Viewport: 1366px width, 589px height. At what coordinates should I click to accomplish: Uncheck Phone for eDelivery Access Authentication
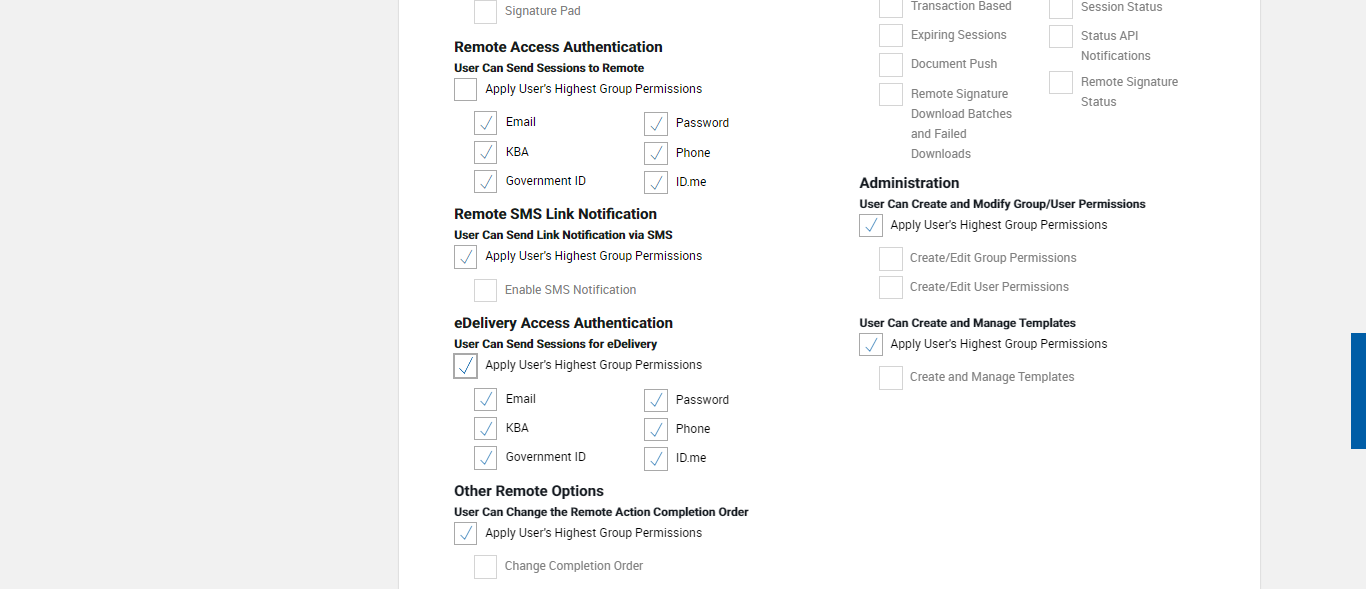[x=656, y=430]
